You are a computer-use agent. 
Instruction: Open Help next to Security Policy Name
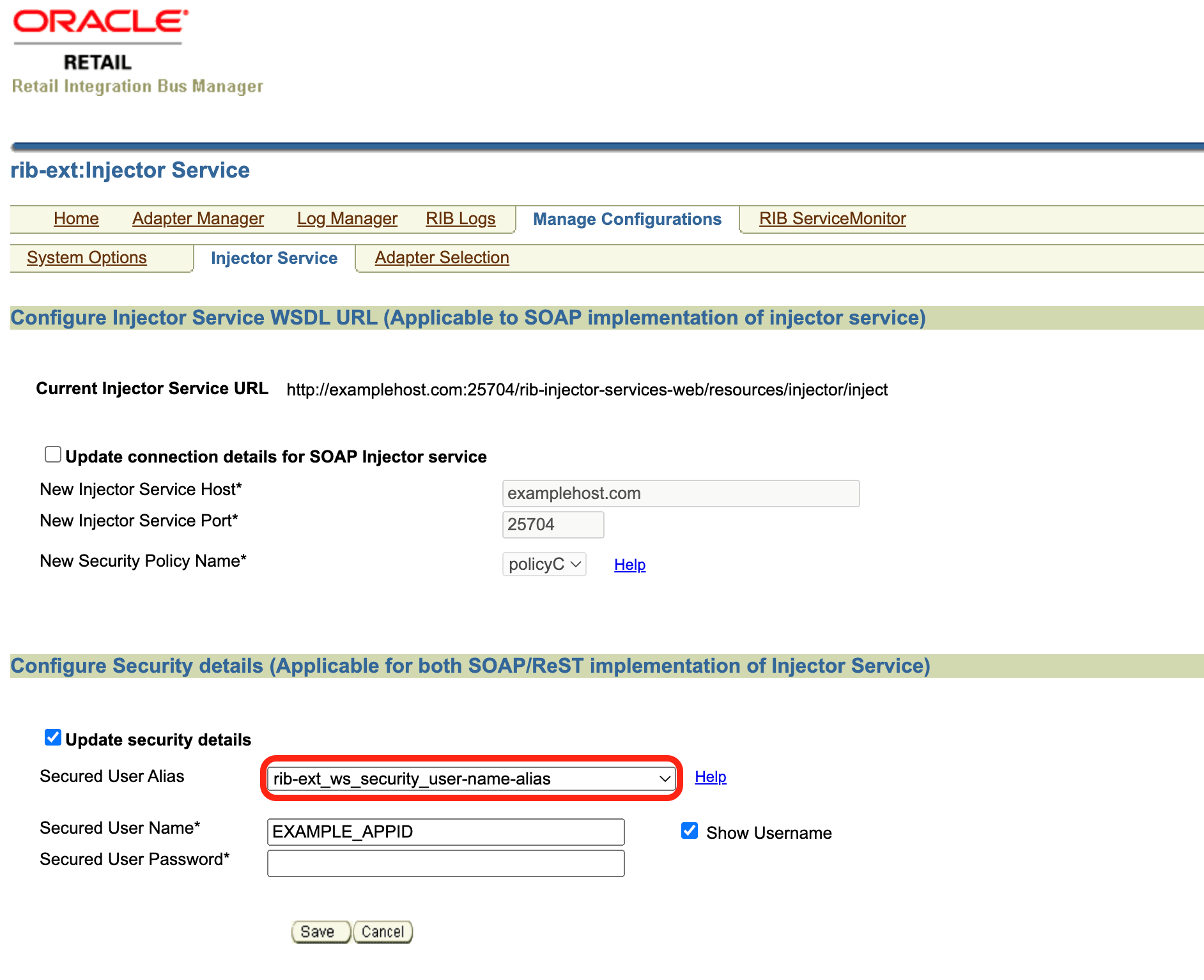pos(629,564)
